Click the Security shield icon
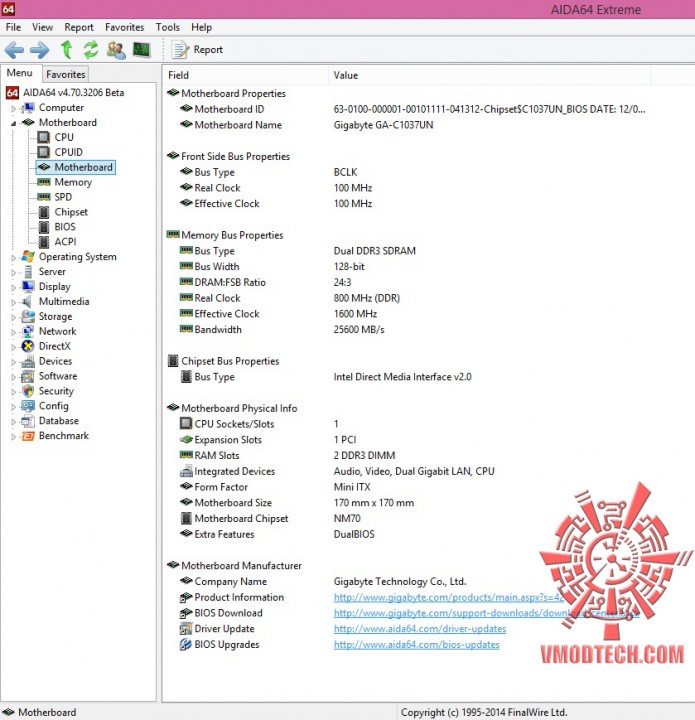Image resolution: width=695 pixels, height=720 pixels. pyautogui.click(x=28, y=391)
